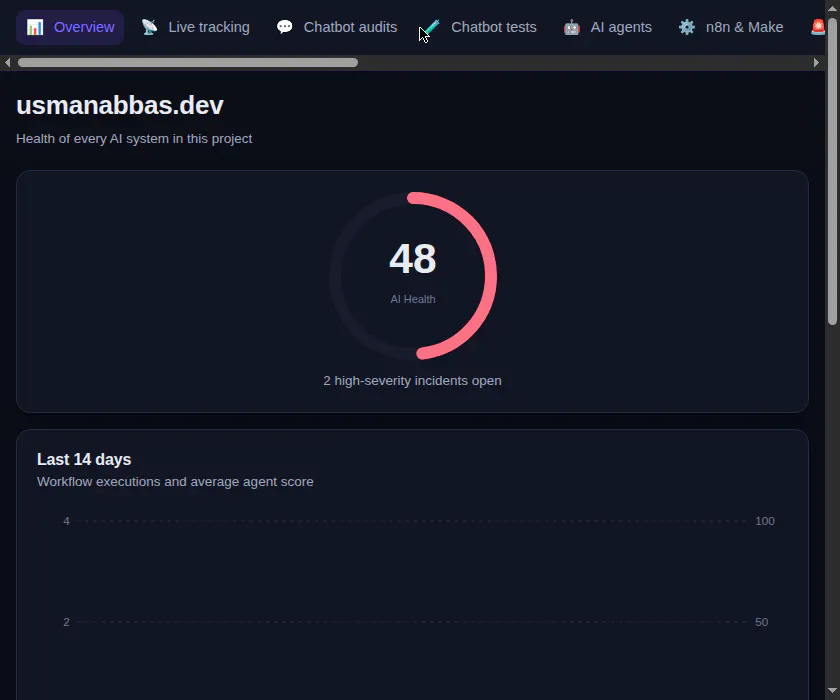Open the Live tracking tab

(196, 27)
